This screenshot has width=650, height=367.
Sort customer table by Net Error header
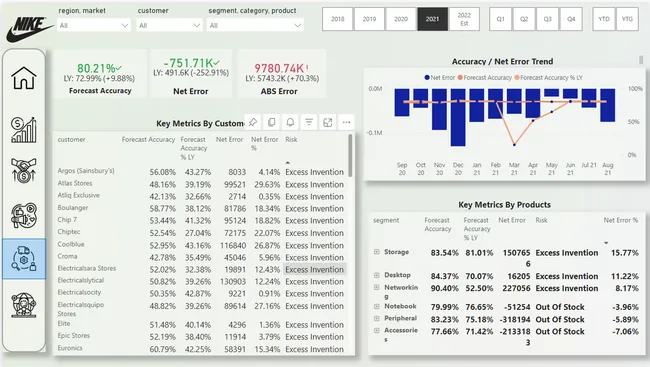[229, 140]
